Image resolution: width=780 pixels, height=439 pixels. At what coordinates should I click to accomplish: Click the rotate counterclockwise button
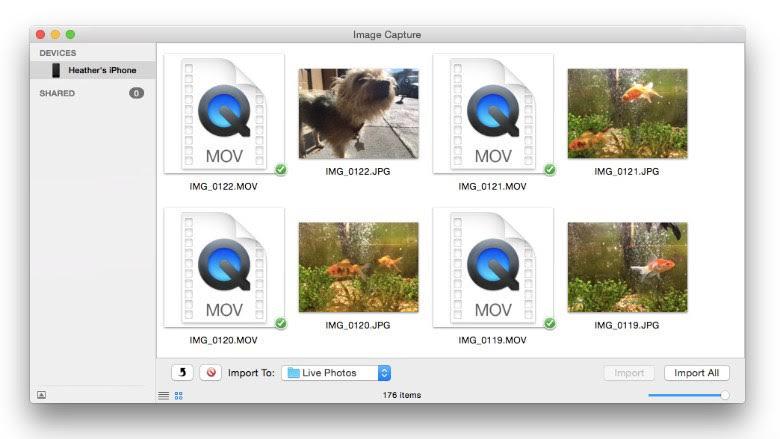tap(182, 372)
